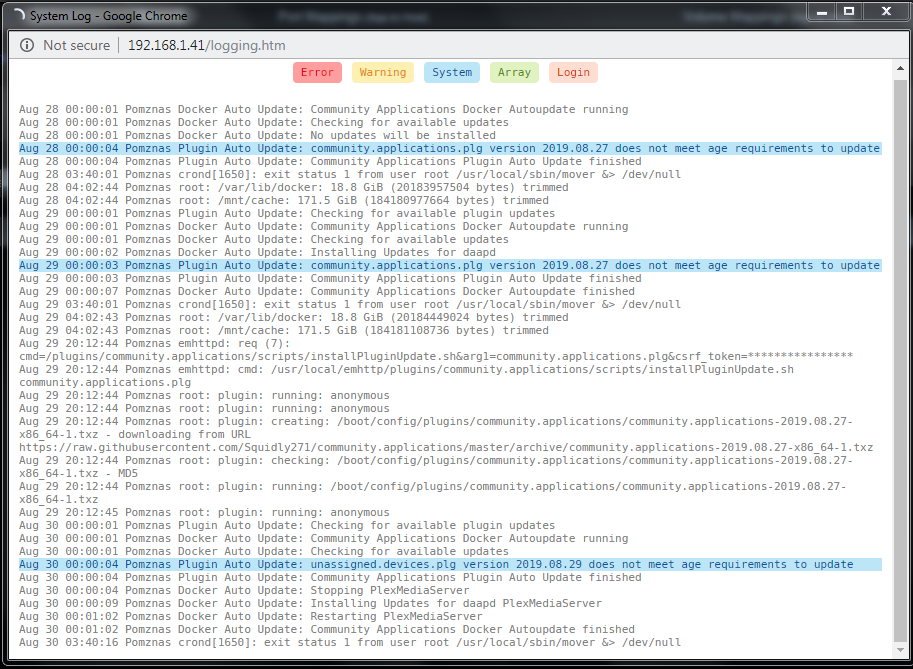Viewport: 913px width, 669px height.
Task: Click the Aug 30 00:01:02 Docker Autoupdate finished line
Action: pos(327,629)
